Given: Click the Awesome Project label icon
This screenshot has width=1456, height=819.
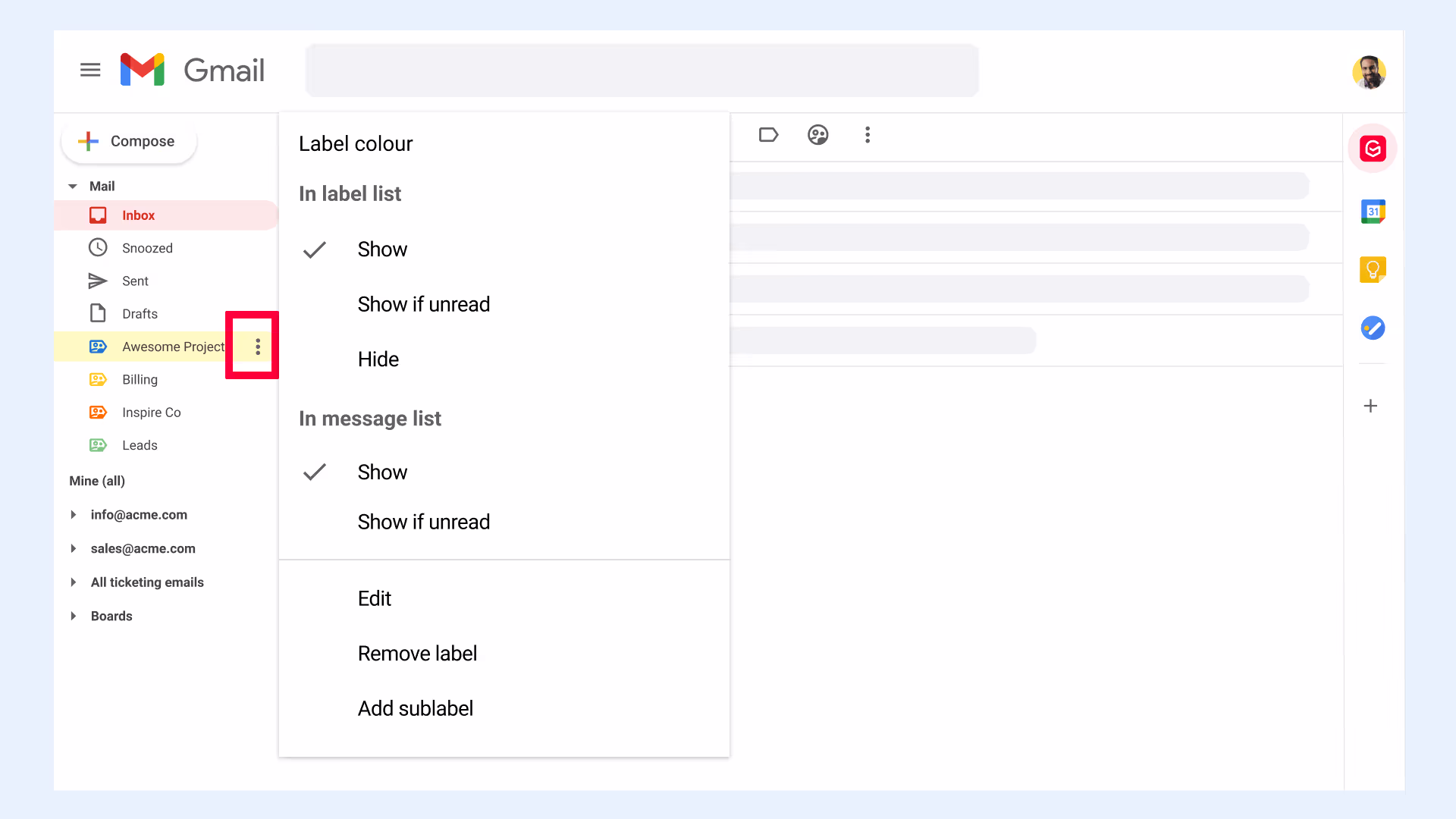Looking at the screenshot, I should [98, 347].
